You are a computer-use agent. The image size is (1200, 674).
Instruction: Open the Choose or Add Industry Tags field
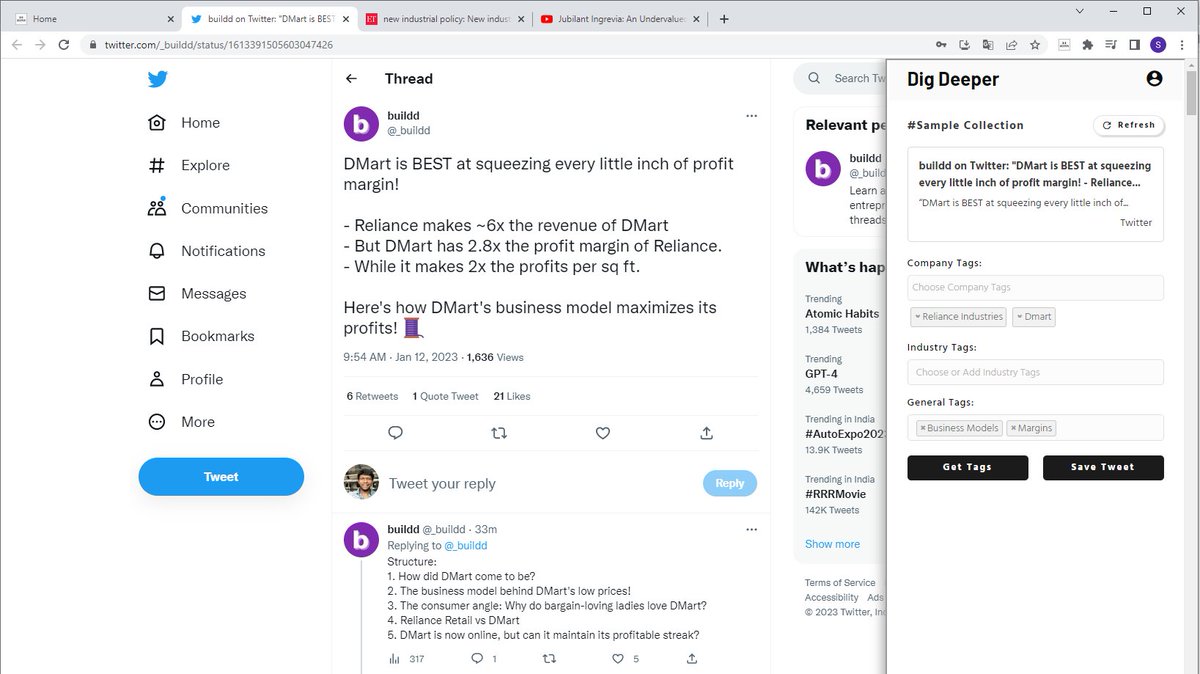[x=1035, y=372]
